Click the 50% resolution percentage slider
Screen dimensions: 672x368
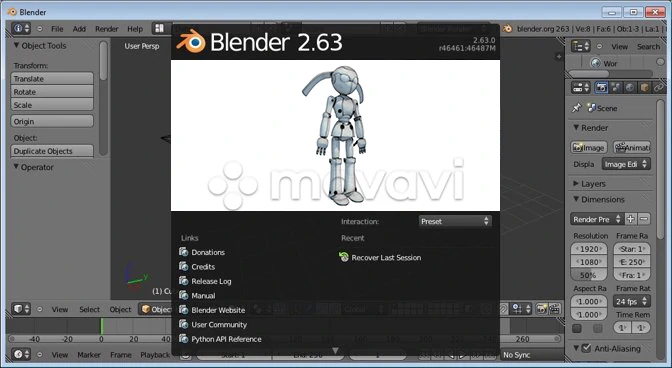pyautogui.click(x=589, y=275)
